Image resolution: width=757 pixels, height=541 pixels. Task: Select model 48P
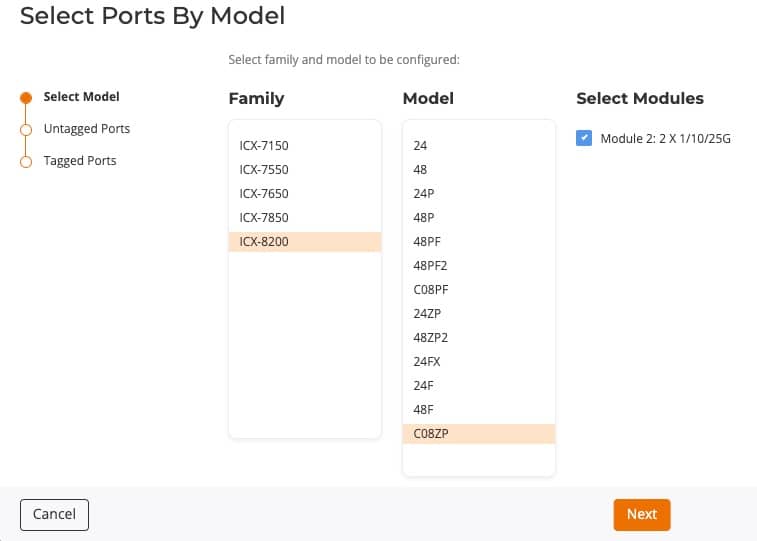[x=479, y=218]
